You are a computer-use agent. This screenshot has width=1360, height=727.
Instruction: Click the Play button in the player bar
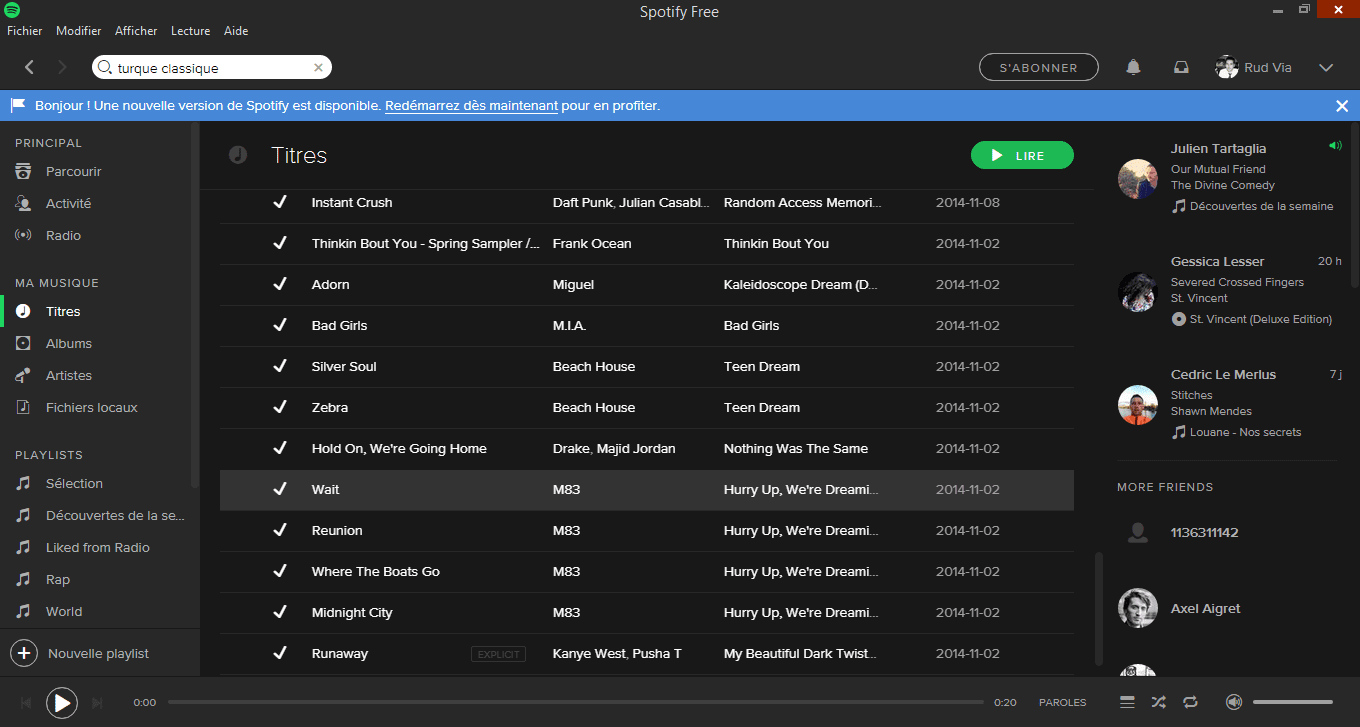pos(62,703)
